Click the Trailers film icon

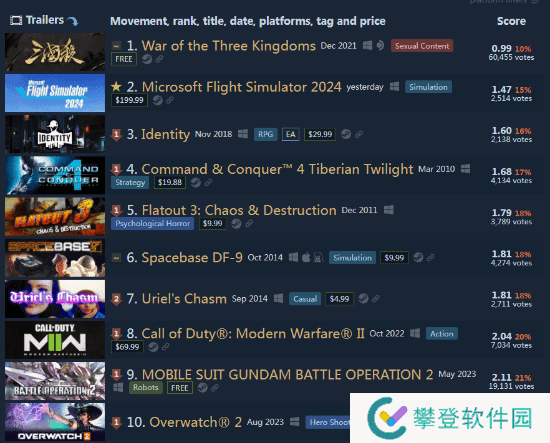pos(16,20)
